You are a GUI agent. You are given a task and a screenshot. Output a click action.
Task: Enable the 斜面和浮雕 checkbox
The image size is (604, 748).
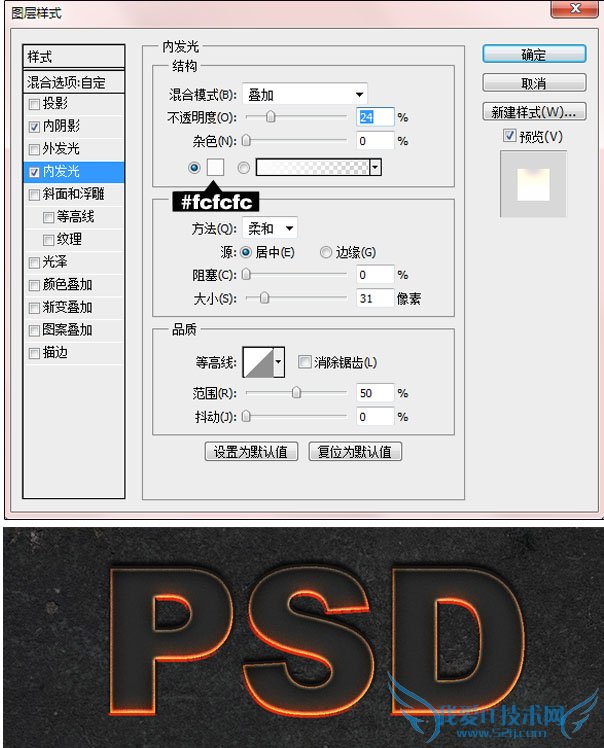(x=34, y=195)
